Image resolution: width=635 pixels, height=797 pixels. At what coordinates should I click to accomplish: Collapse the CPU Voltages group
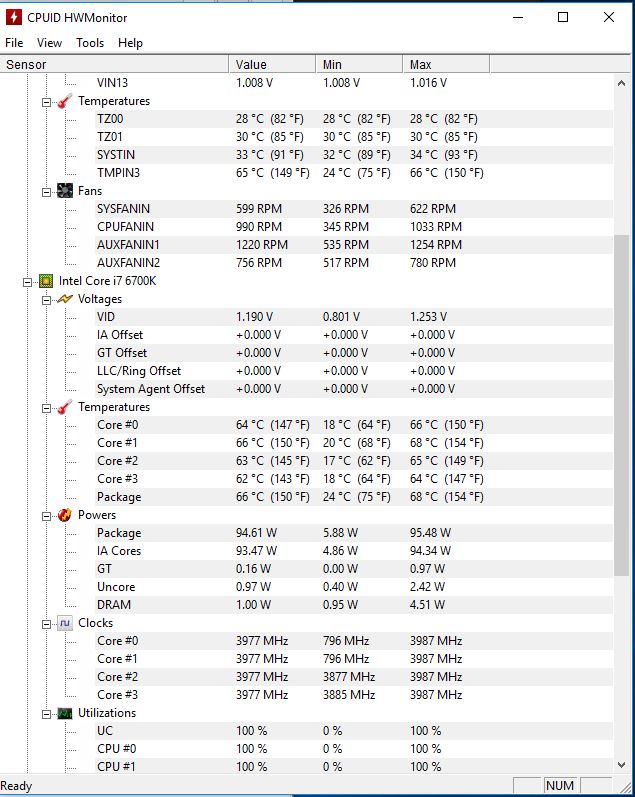46,300
